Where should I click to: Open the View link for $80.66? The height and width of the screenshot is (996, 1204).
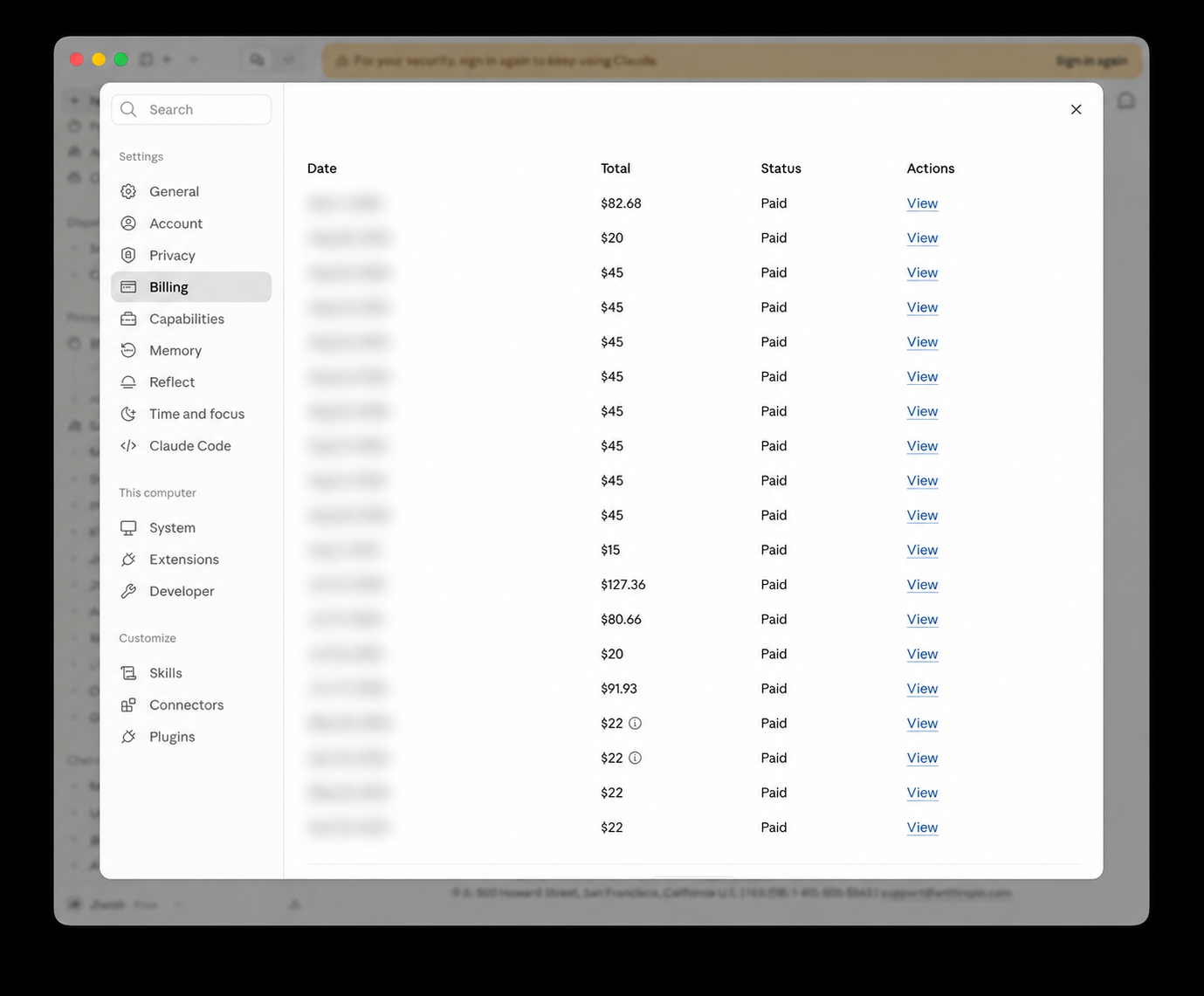(922, 620)
